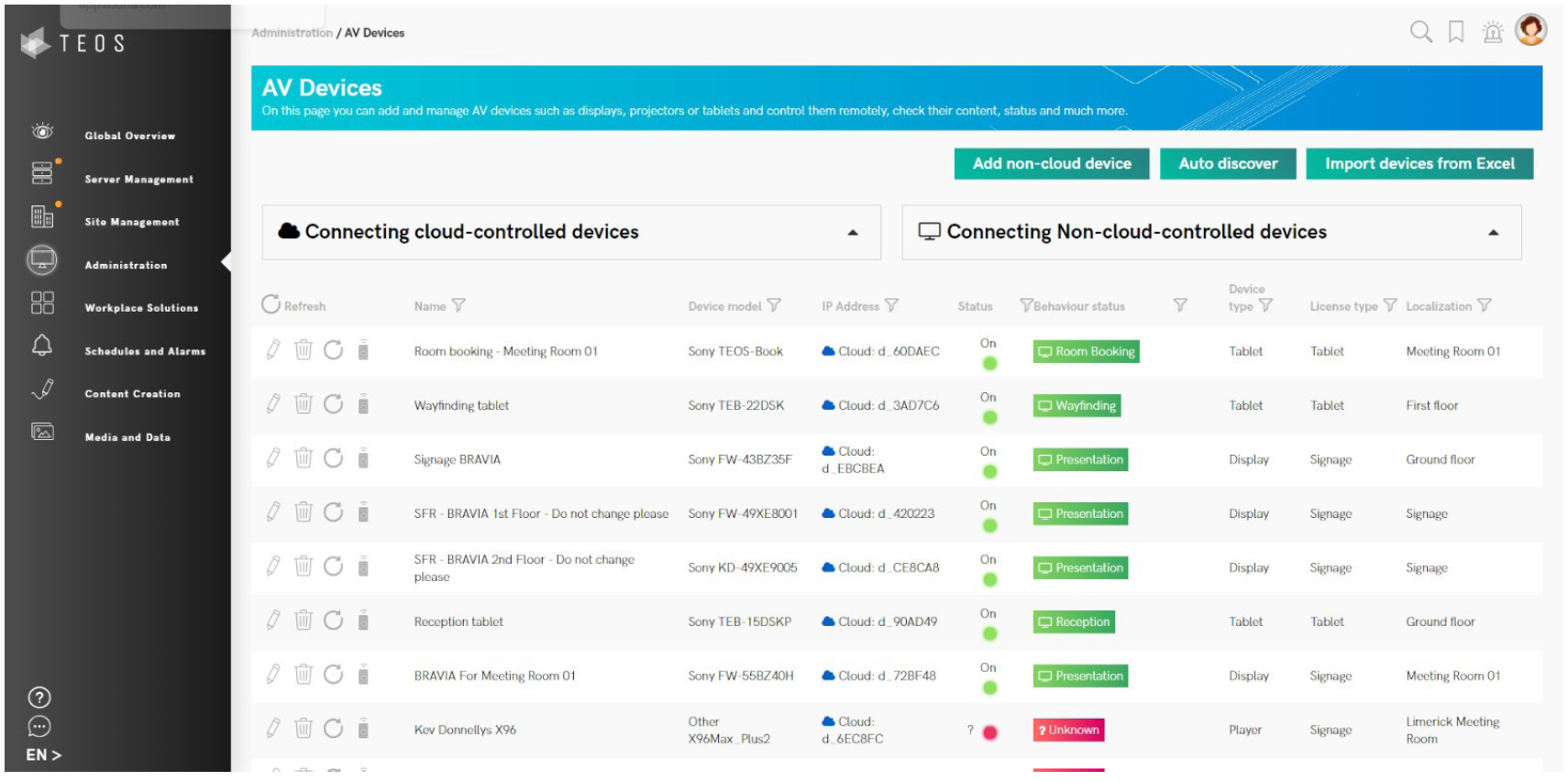Image resolution: width=1568 pixels, height=781 pixels.
Task: Reboot the Signage BRAVIA device
Action: click(x=334, y=458)
